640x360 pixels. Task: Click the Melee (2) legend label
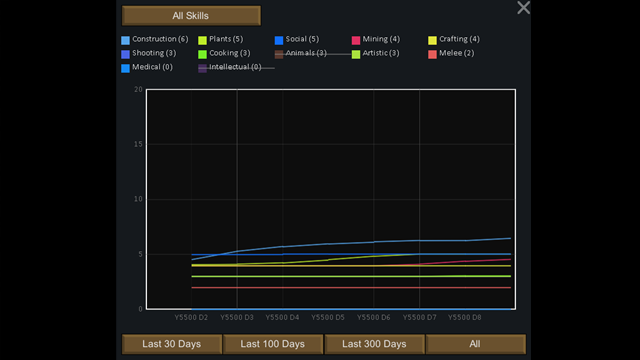tap(456, 53)
